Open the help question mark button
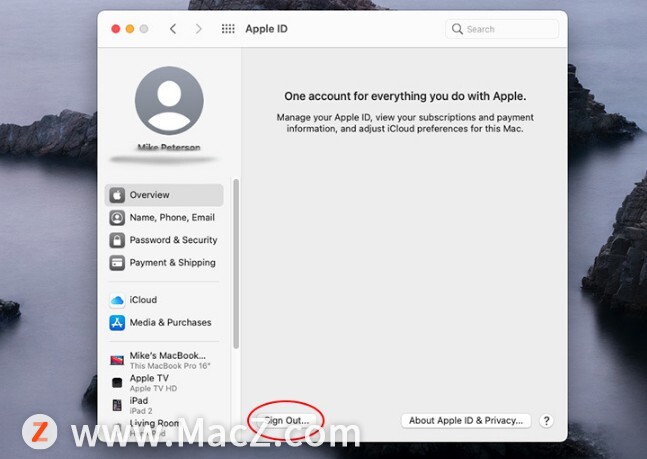Viewport: 647px width, 459px height. (546, 421)
